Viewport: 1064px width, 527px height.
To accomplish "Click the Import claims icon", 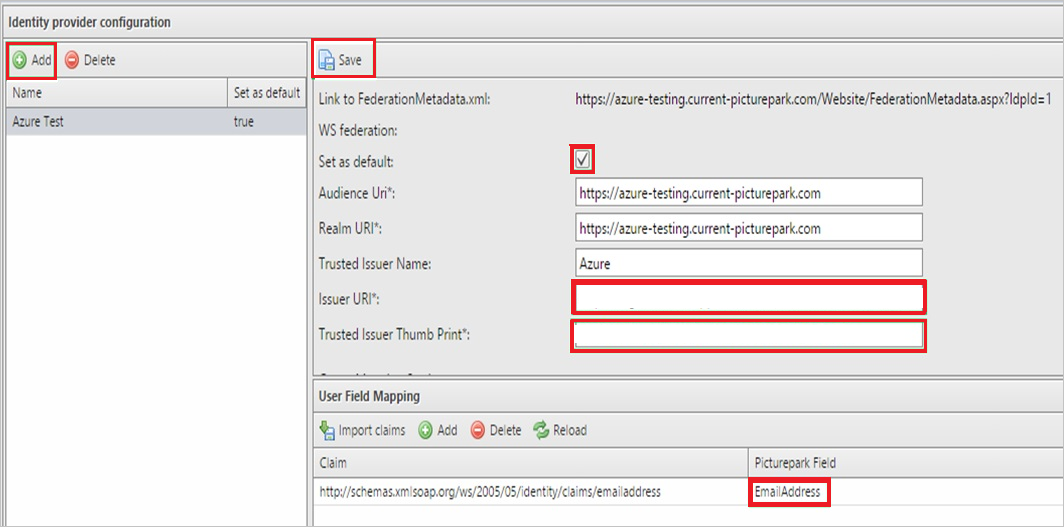I will pos(327,430).
